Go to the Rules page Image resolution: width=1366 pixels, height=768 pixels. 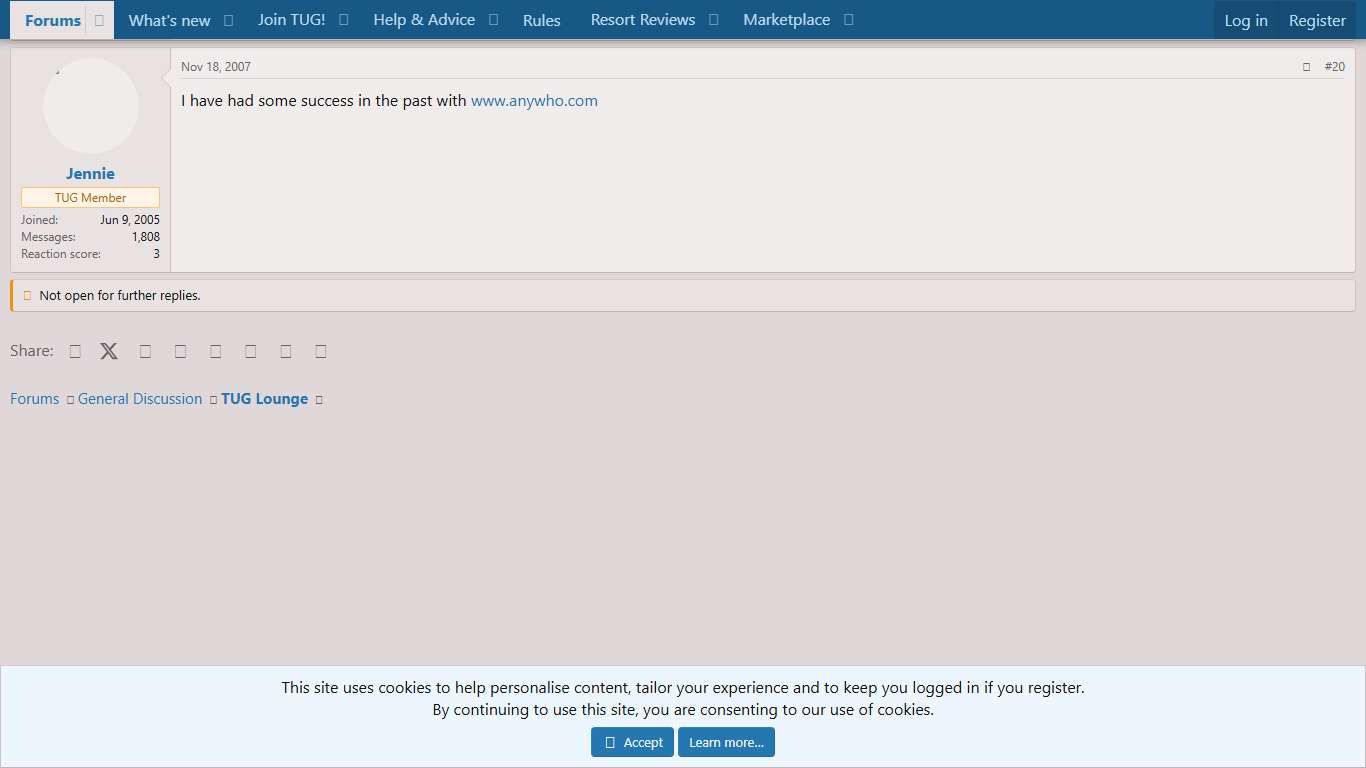[541, 20]
